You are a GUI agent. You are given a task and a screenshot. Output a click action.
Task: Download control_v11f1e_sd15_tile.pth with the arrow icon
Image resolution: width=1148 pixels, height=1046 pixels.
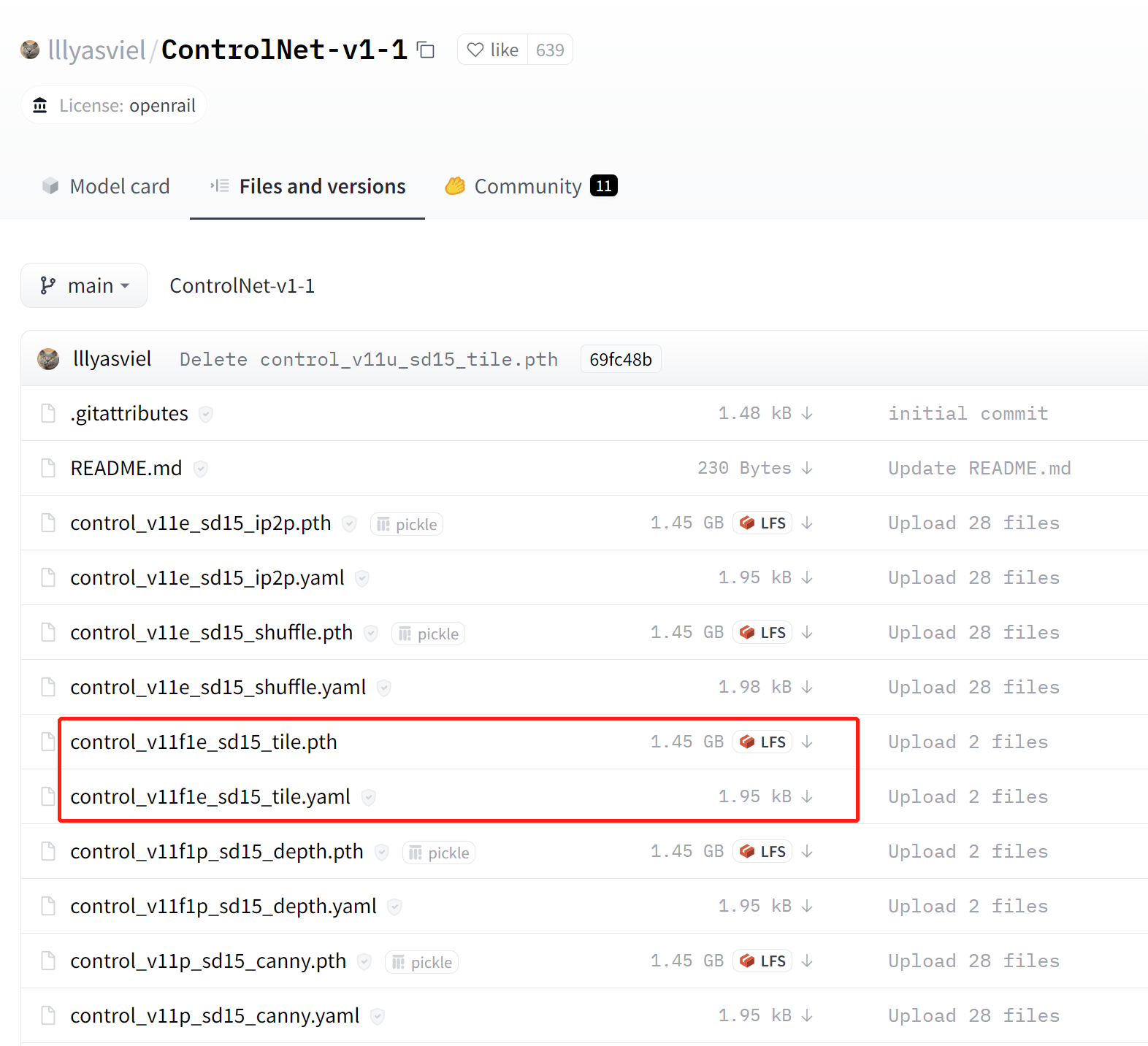(807, 742)
